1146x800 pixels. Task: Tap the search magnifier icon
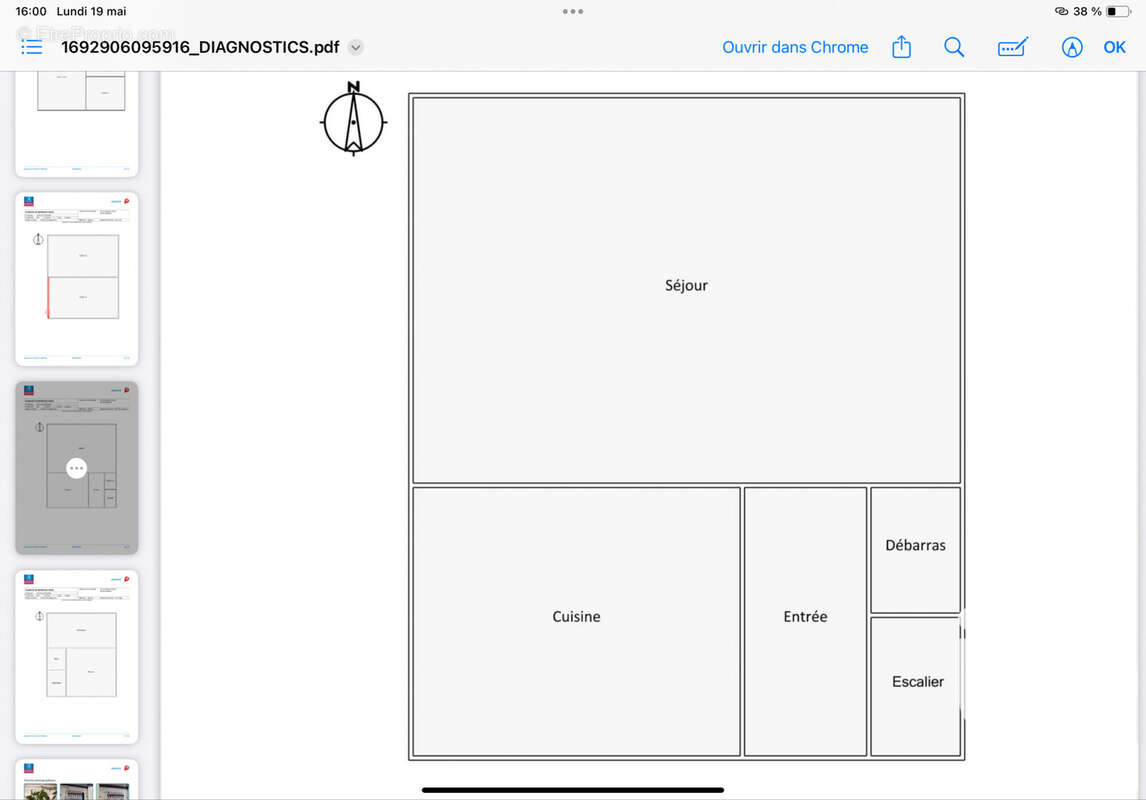954,47
